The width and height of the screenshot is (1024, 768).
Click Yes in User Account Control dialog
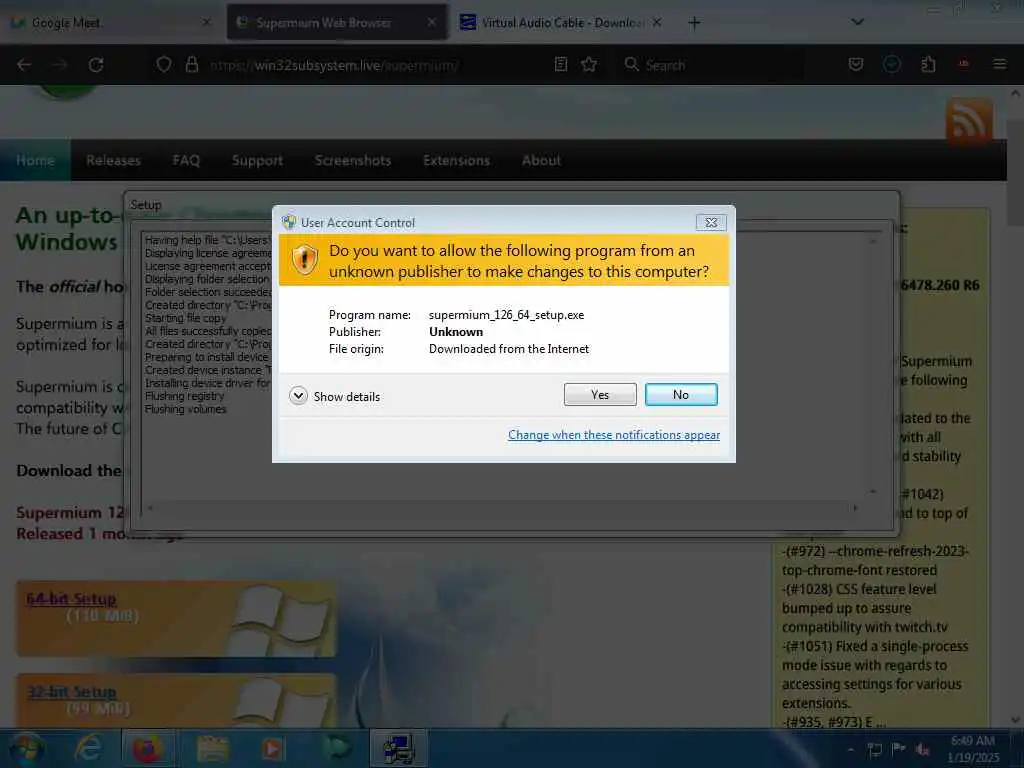pos(600,394)
